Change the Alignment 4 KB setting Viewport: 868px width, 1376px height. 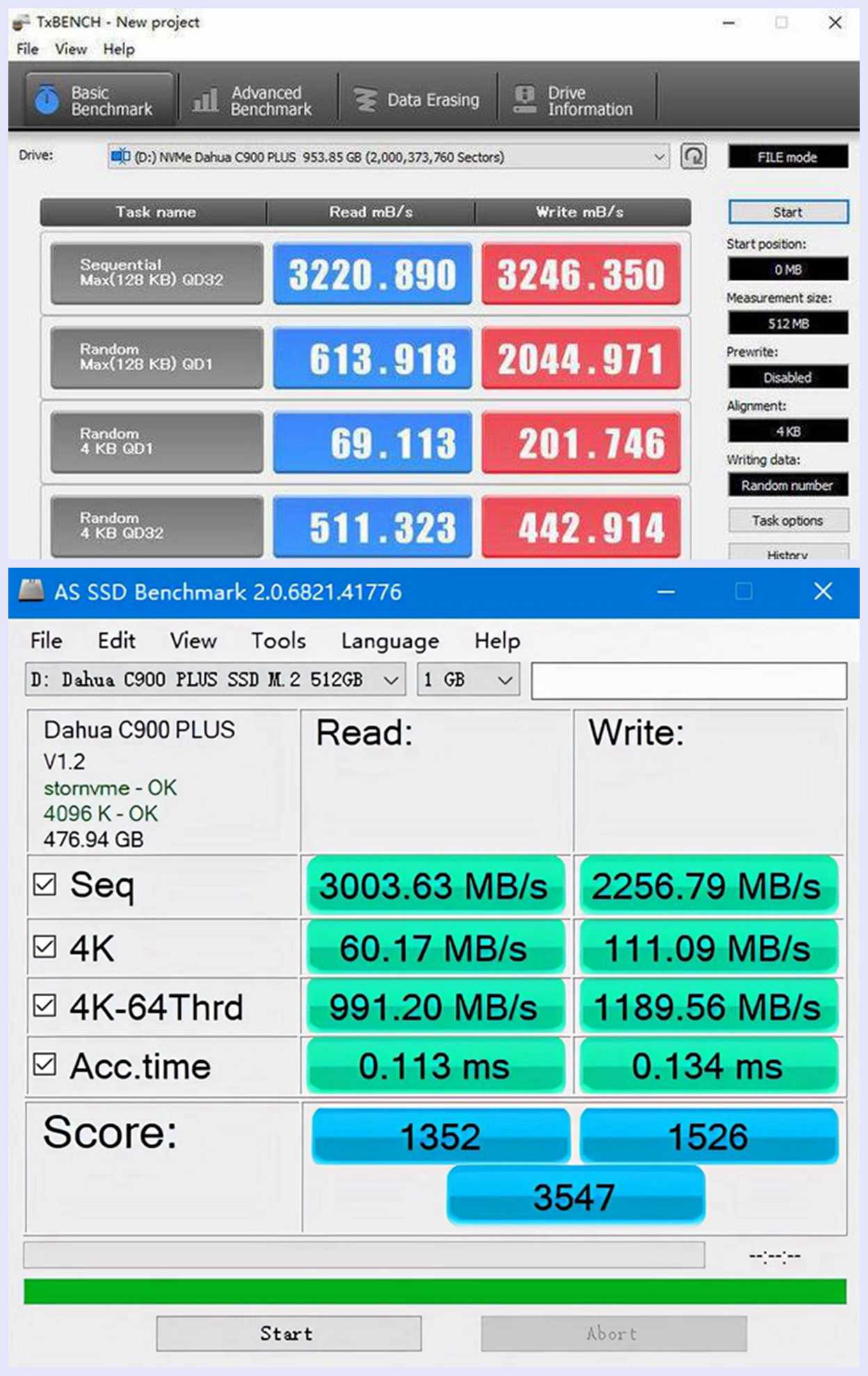click(788, 431)
